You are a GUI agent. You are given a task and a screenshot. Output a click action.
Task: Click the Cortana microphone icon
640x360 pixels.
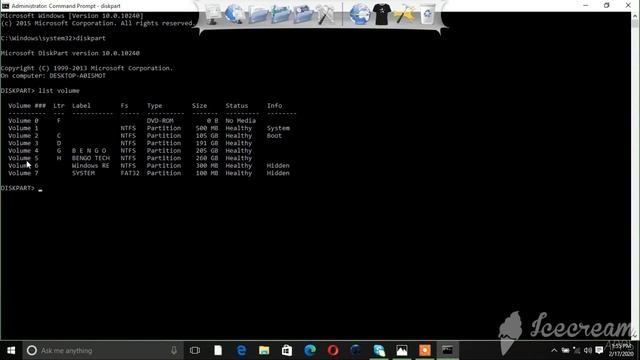(x=174, y=350)
